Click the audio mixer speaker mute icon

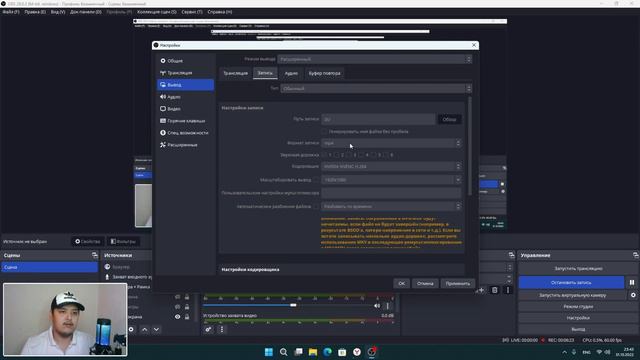[x=377, y=306]
